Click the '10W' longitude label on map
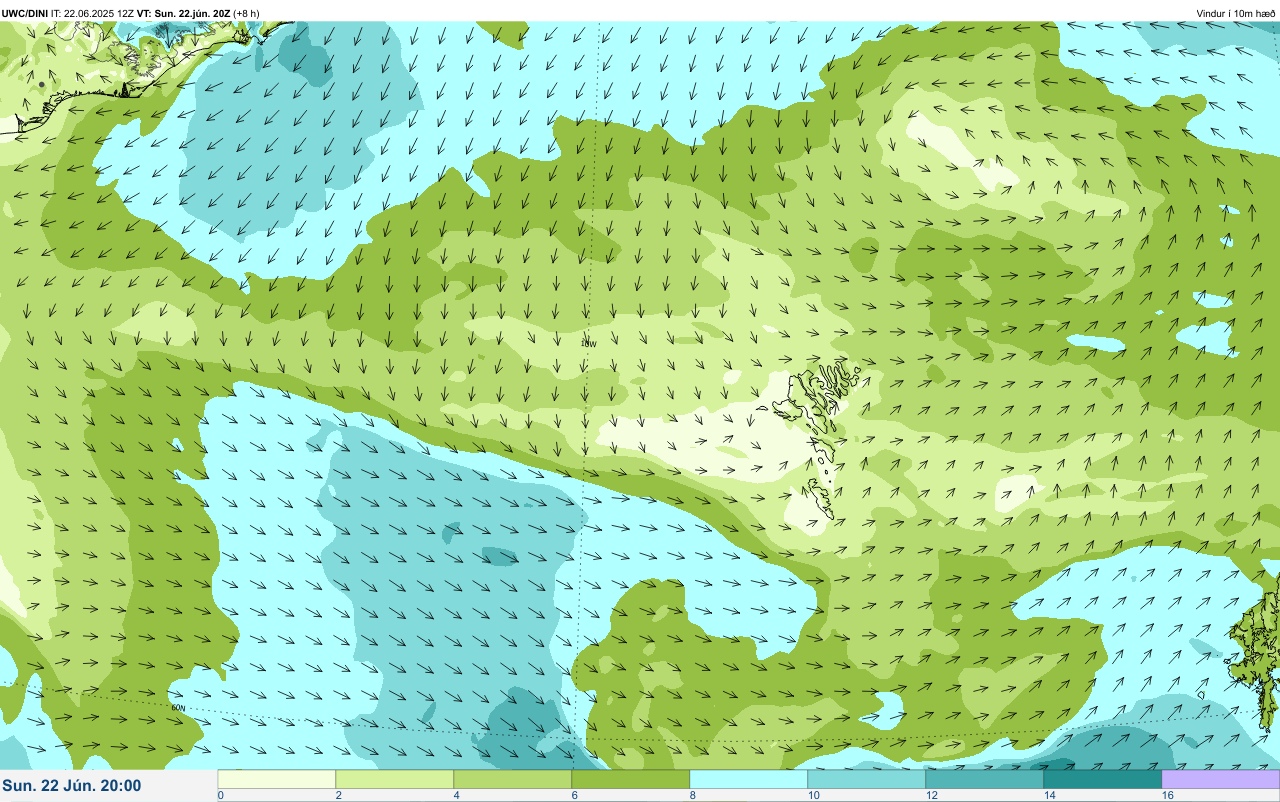 [x=588, y=343]
